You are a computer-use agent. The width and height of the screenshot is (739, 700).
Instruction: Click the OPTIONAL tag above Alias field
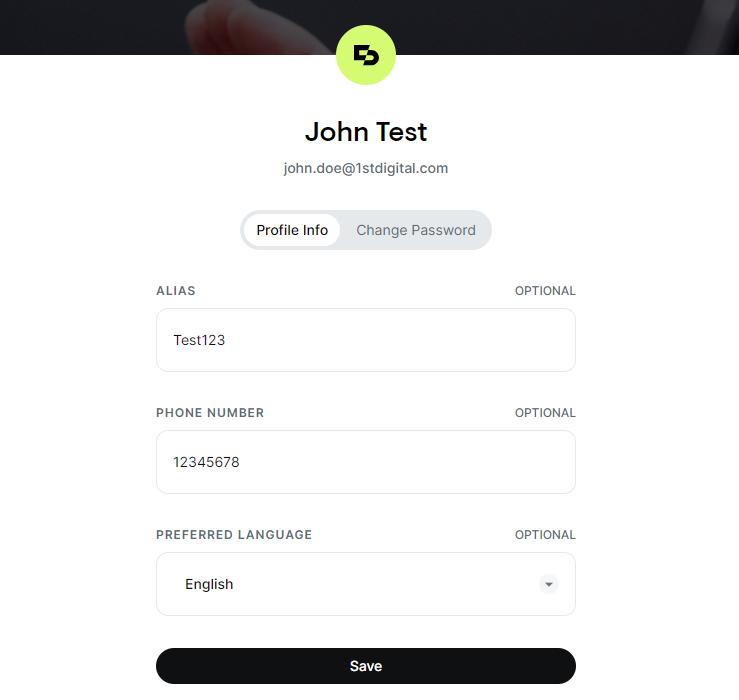pos(545,291)
